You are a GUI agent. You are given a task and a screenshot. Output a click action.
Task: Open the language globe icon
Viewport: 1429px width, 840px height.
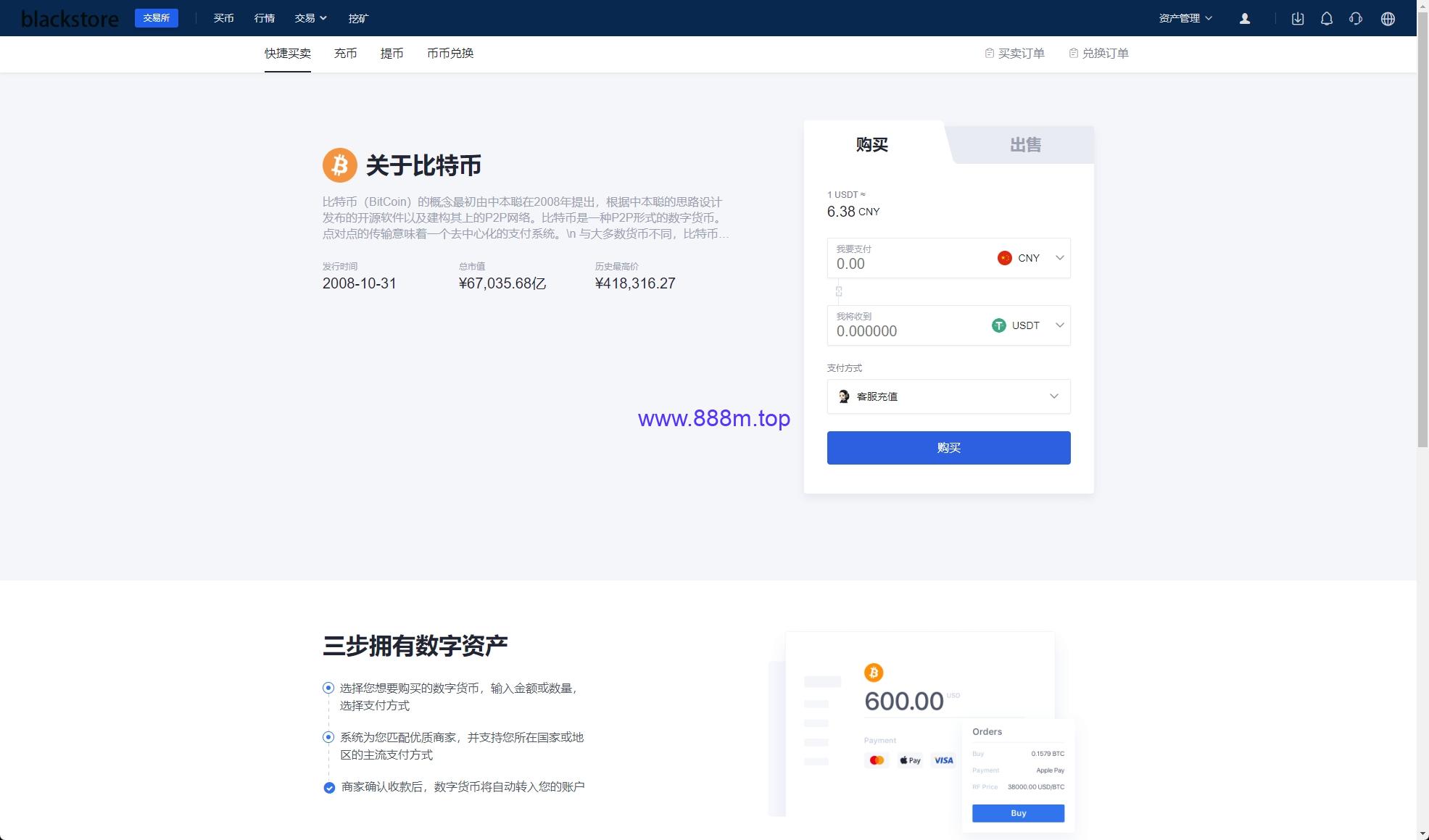1388,19
